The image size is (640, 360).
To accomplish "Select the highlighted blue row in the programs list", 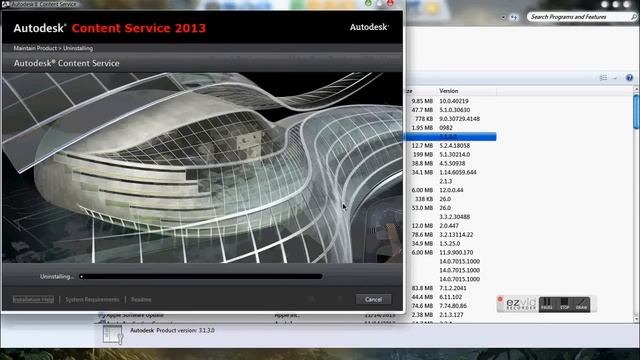I will (x=451, y=137).
